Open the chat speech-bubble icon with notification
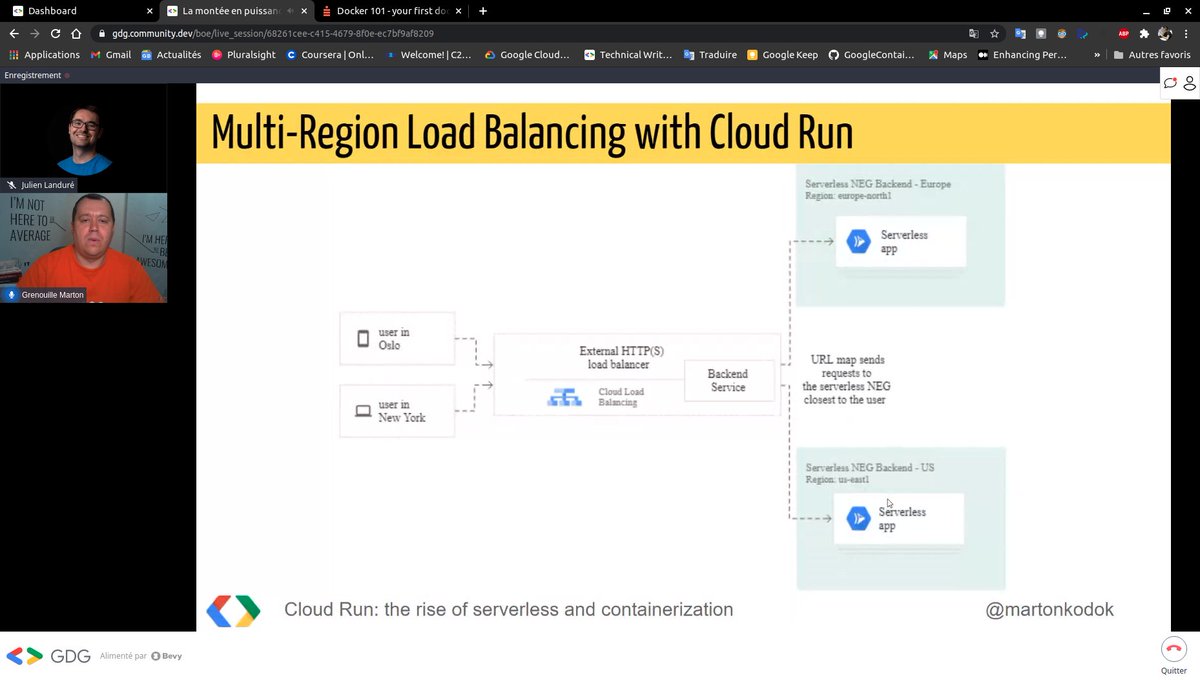 (x=1169, y=83)
